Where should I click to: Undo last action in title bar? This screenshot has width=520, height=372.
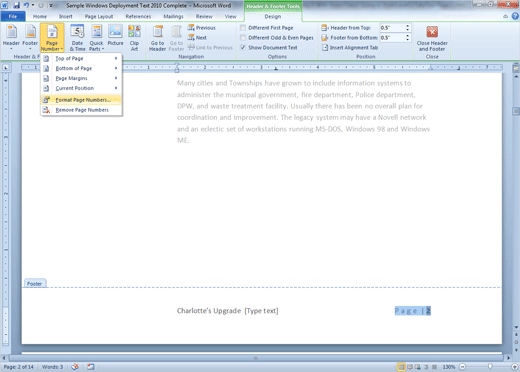[26, 5]
